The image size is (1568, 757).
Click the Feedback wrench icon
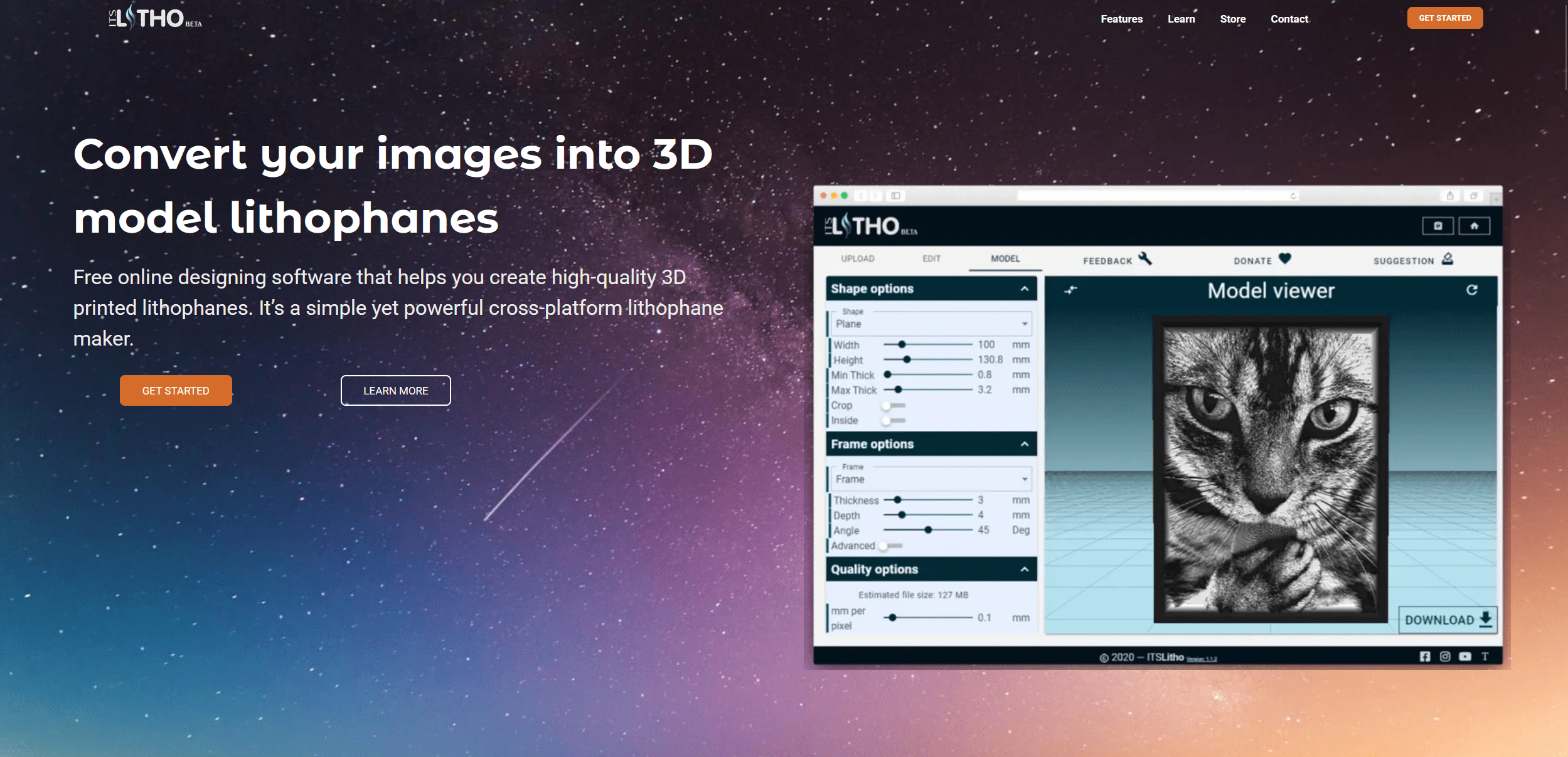tap(1145, 258)
